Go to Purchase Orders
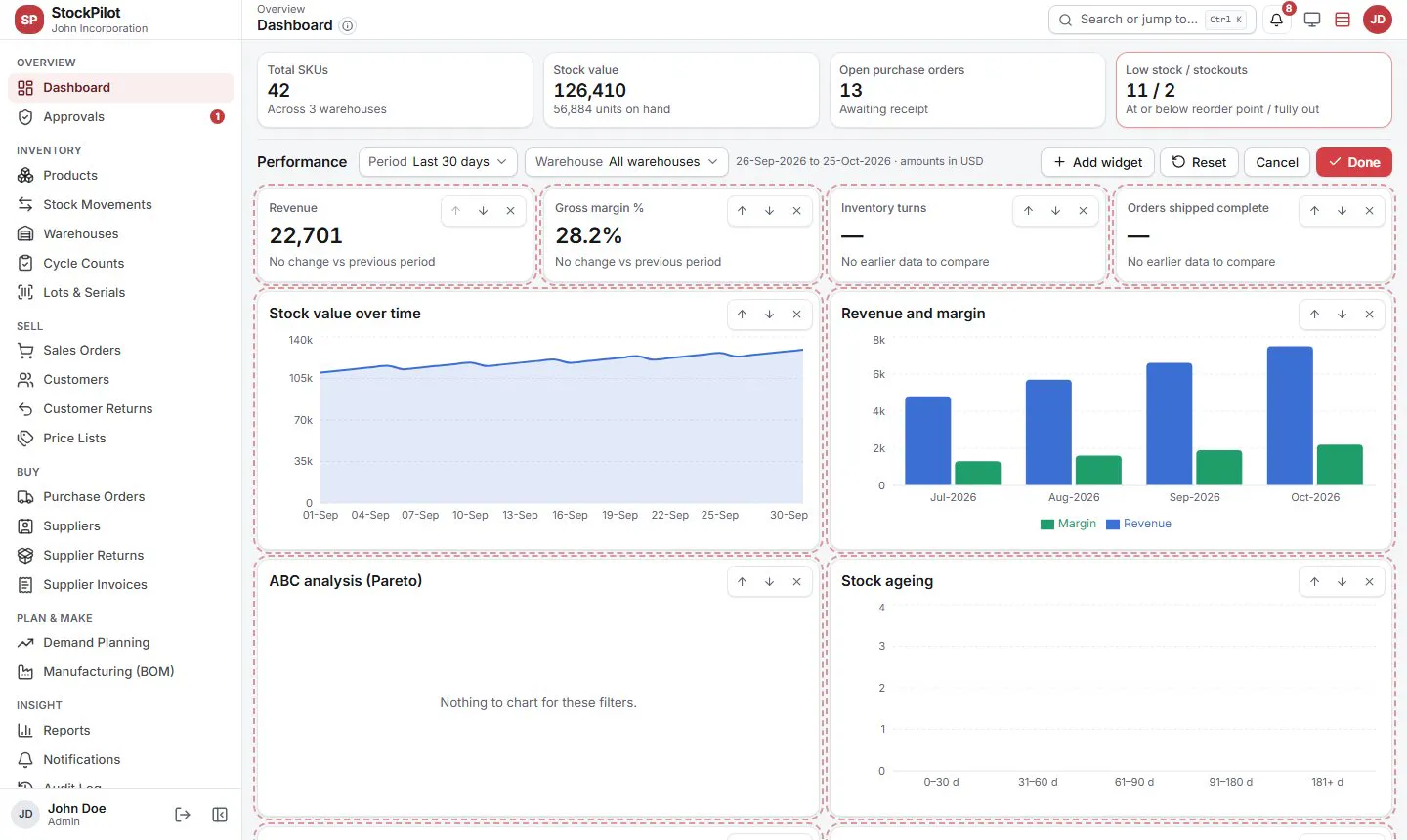The image size is (1407, 840). 121,497
